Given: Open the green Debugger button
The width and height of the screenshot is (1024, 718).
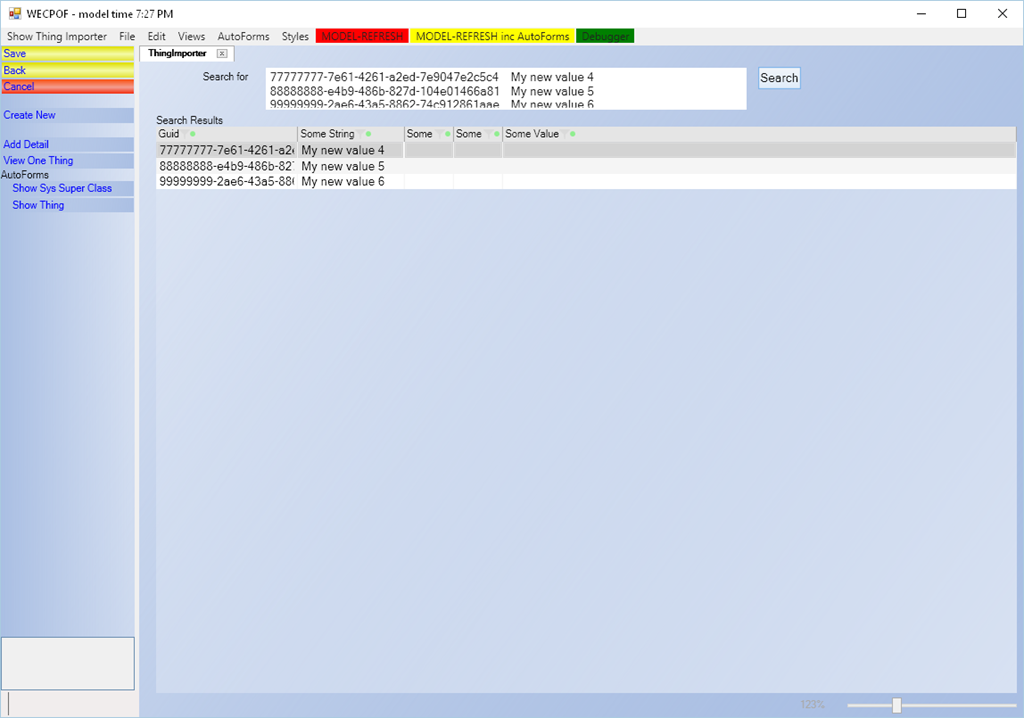Looking at the screenshot, I should [x=605, y=36].
